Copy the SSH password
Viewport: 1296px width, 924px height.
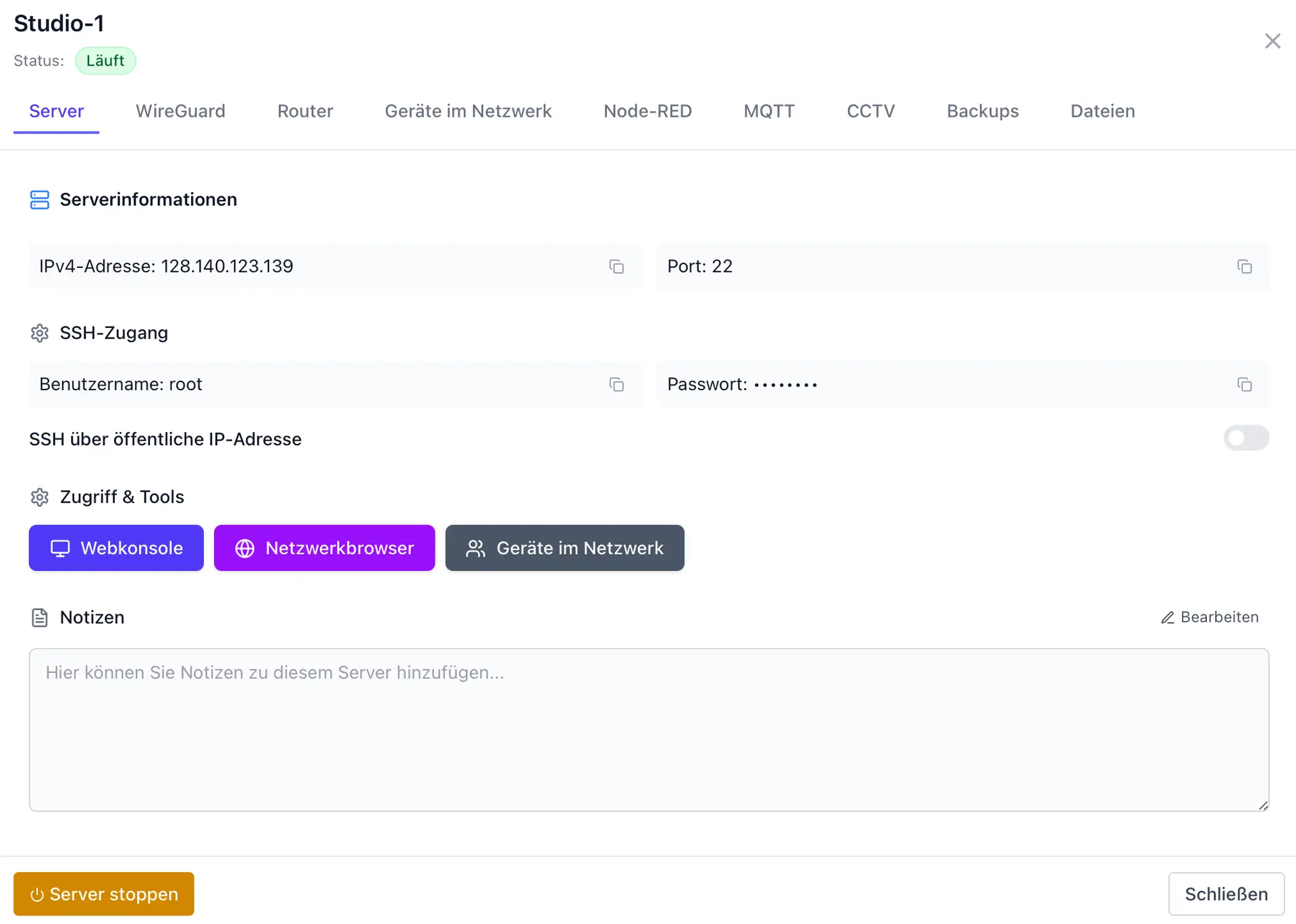click(1244, 385)
